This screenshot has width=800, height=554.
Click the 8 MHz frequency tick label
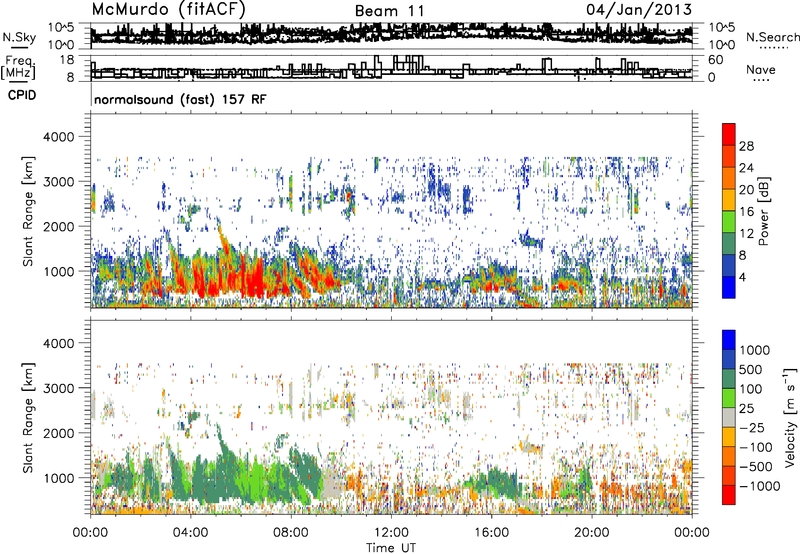click(x=70, y=77)
